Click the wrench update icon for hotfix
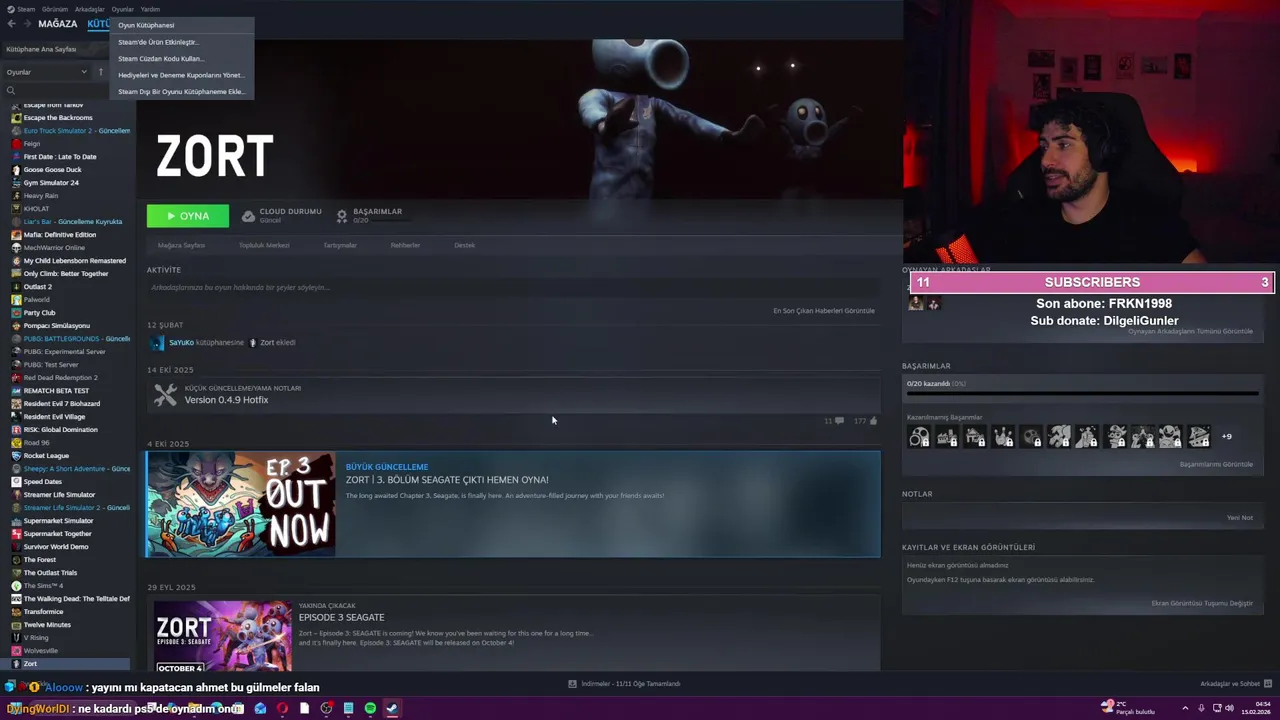This screenshot has width=1280, height=720. [x=165, y=396]
